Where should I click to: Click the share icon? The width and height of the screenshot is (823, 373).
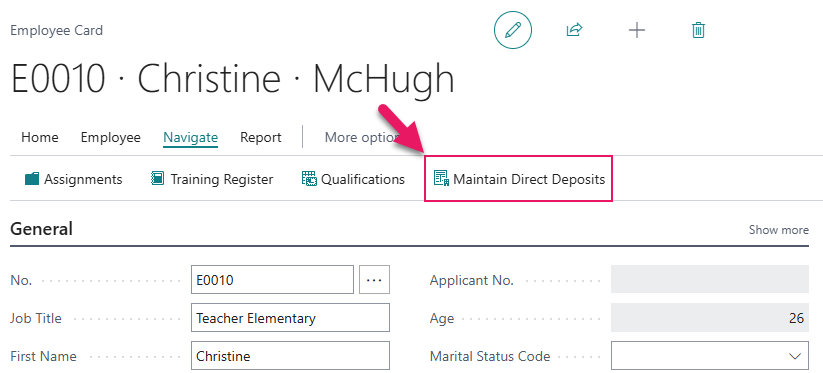(574, 30)
